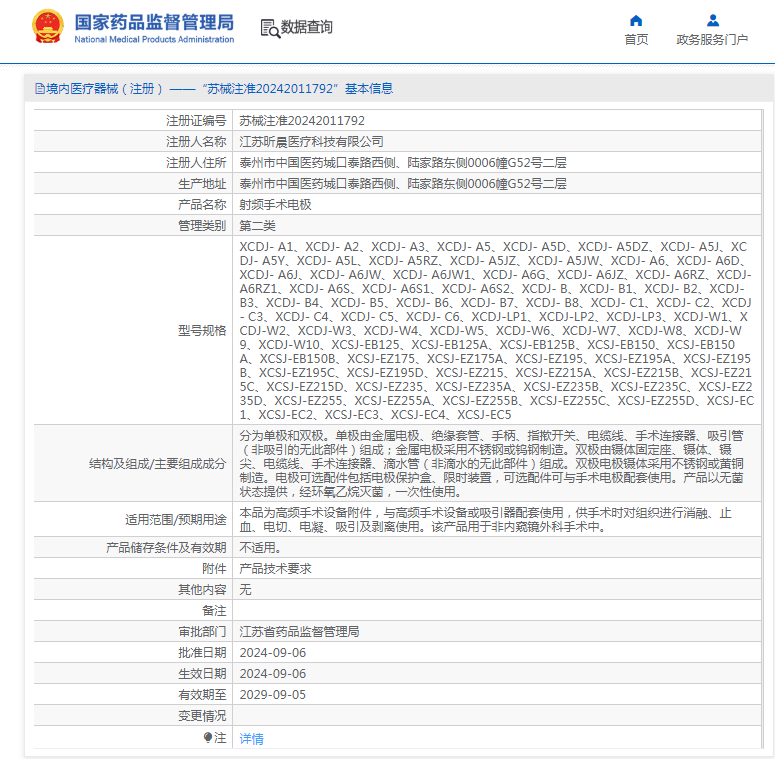Click the bulb icon beside 注
Viewport: 775px width, 759px height.
click(x=208, y=737)
